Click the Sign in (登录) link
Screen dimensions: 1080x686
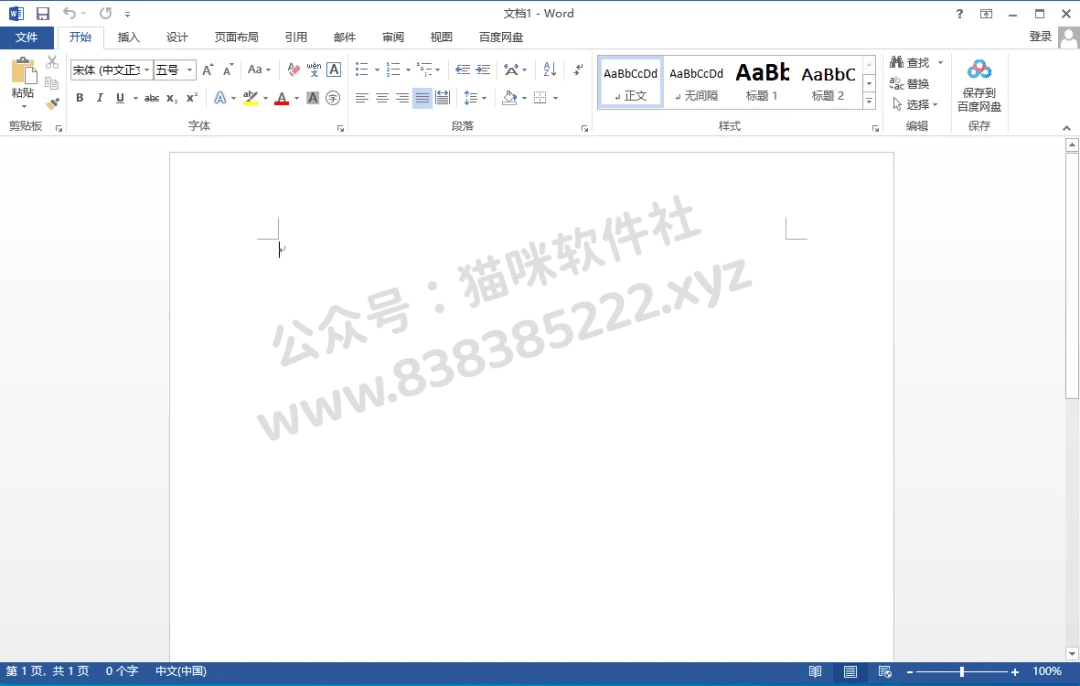coord(1040,37)
